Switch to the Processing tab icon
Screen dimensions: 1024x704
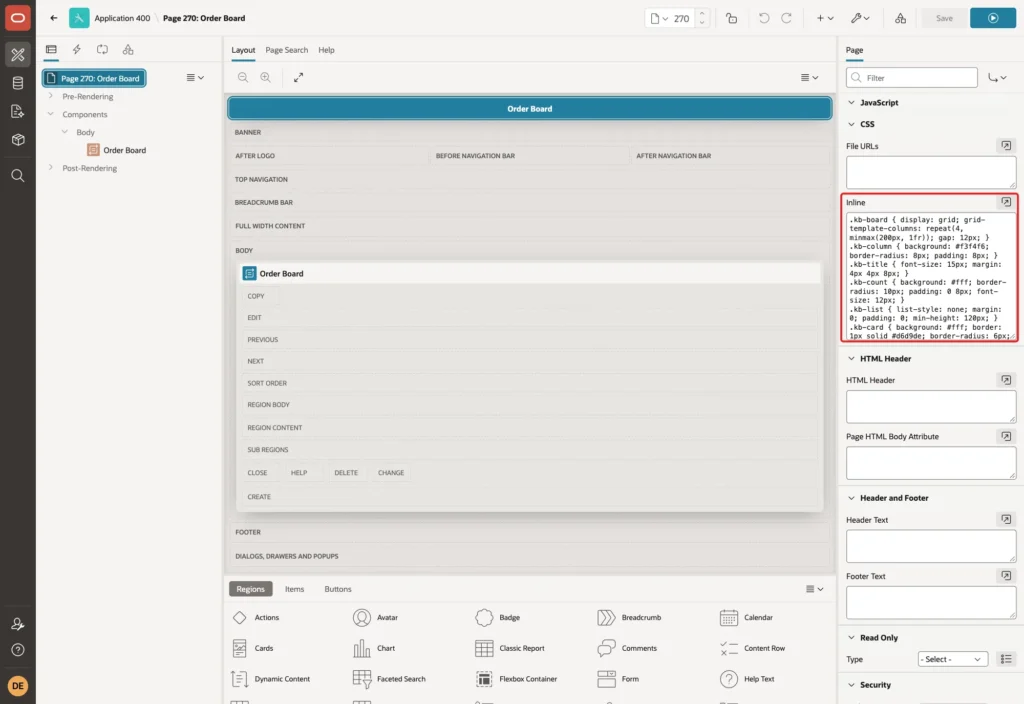coord(103,50)
